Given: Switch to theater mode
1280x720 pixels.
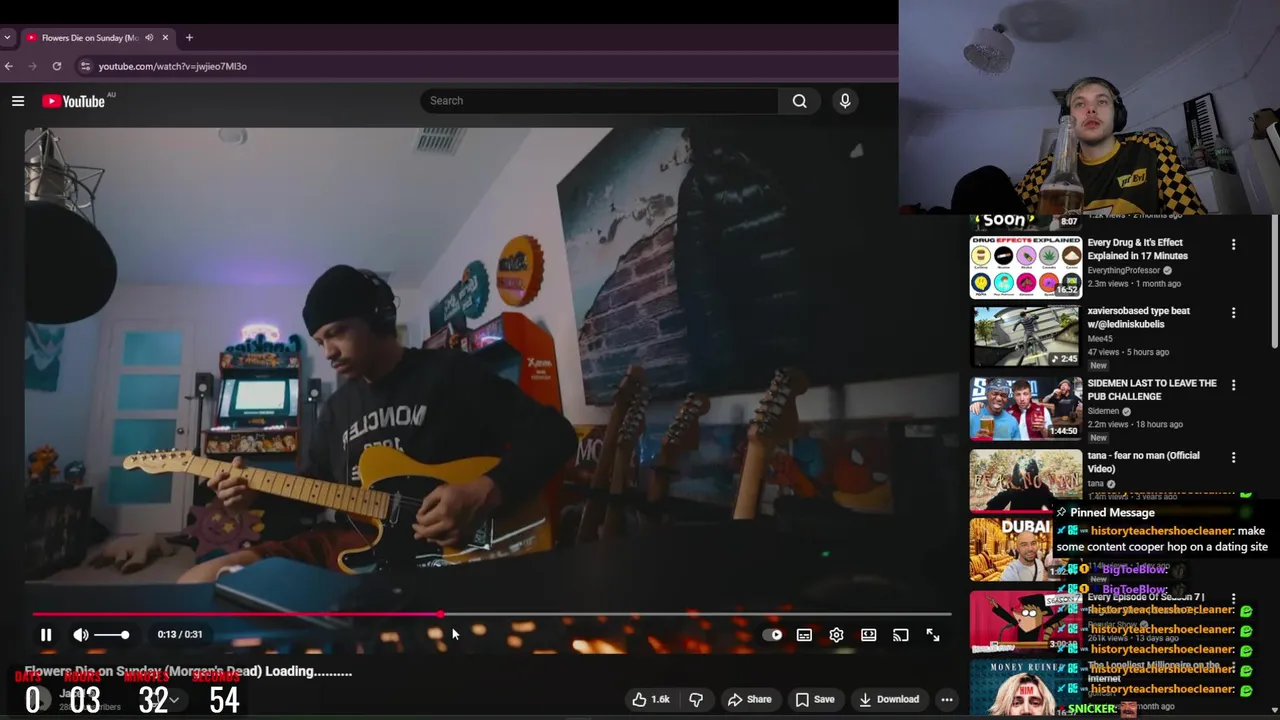Looking at the screenshot, I should pos(869,635).
